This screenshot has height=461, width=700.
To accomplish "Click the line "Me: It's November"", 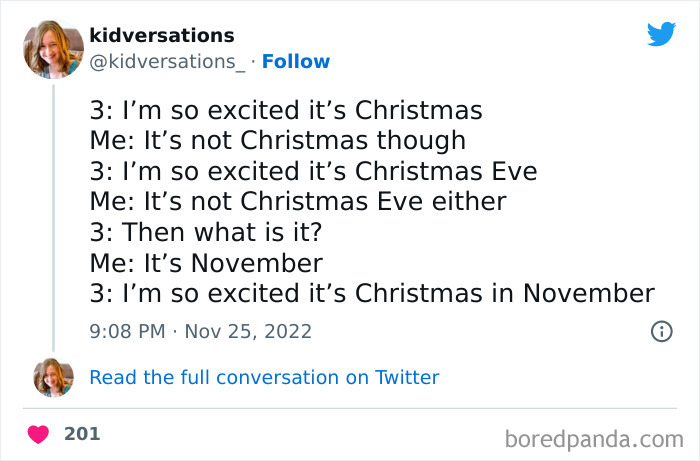I will [206, 263].
